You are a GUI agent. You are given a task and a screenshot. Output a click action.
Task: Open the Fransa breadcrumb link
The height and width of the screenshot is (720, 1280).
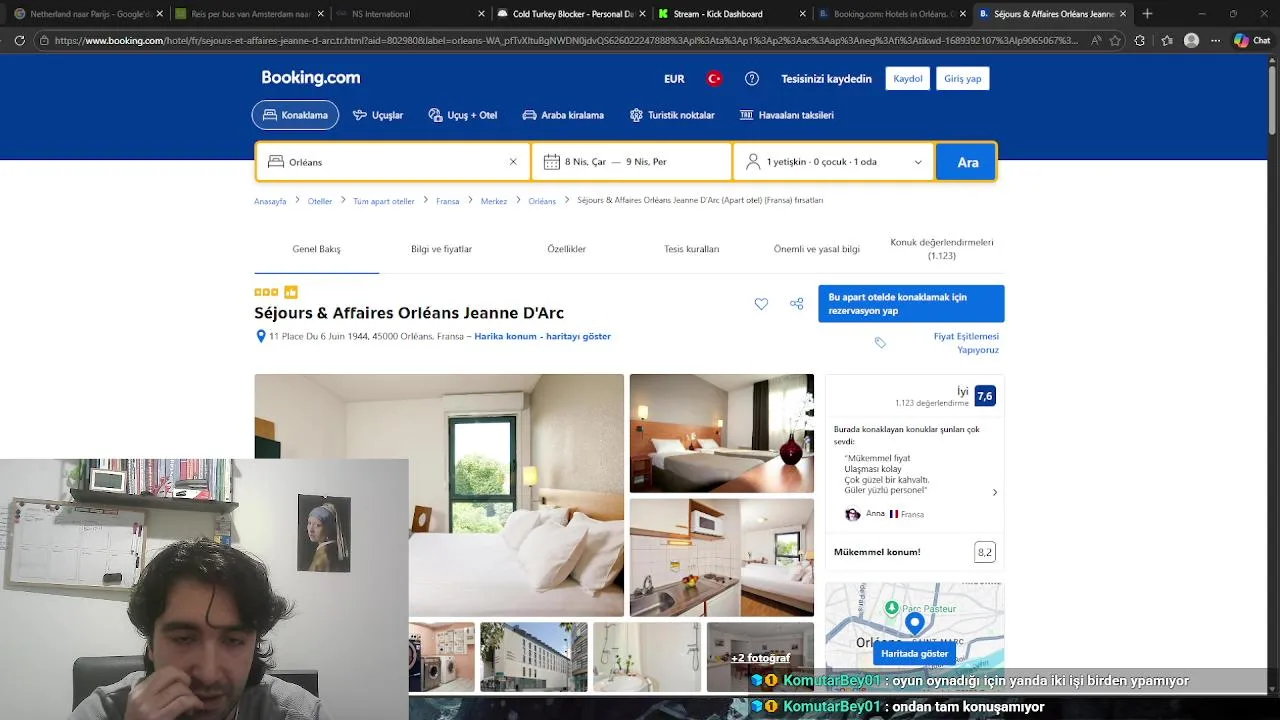coord(448,201)
